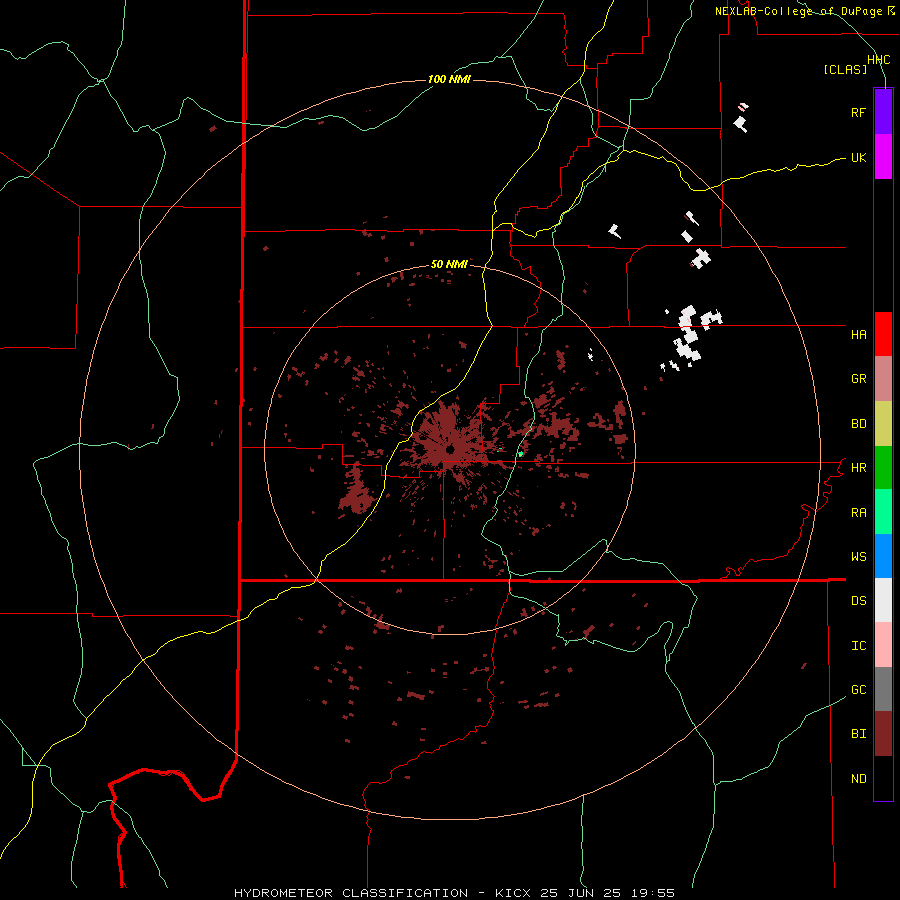Select the HR legend label
The width and height of the screenshot is (900, 900).
click(x=858, y=467)
